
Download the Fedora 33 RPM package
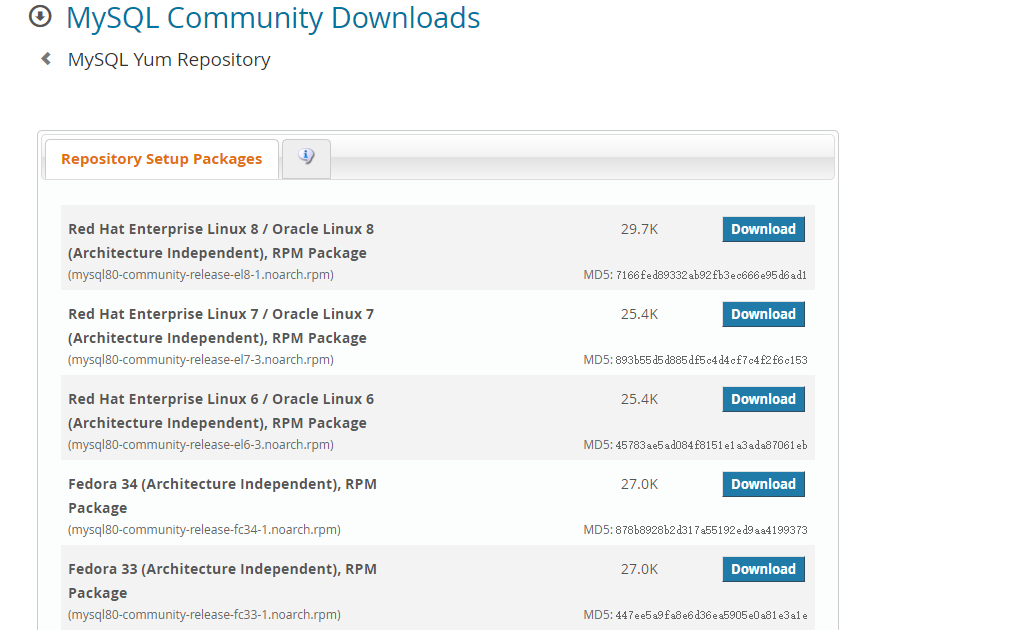click(764, 569)
